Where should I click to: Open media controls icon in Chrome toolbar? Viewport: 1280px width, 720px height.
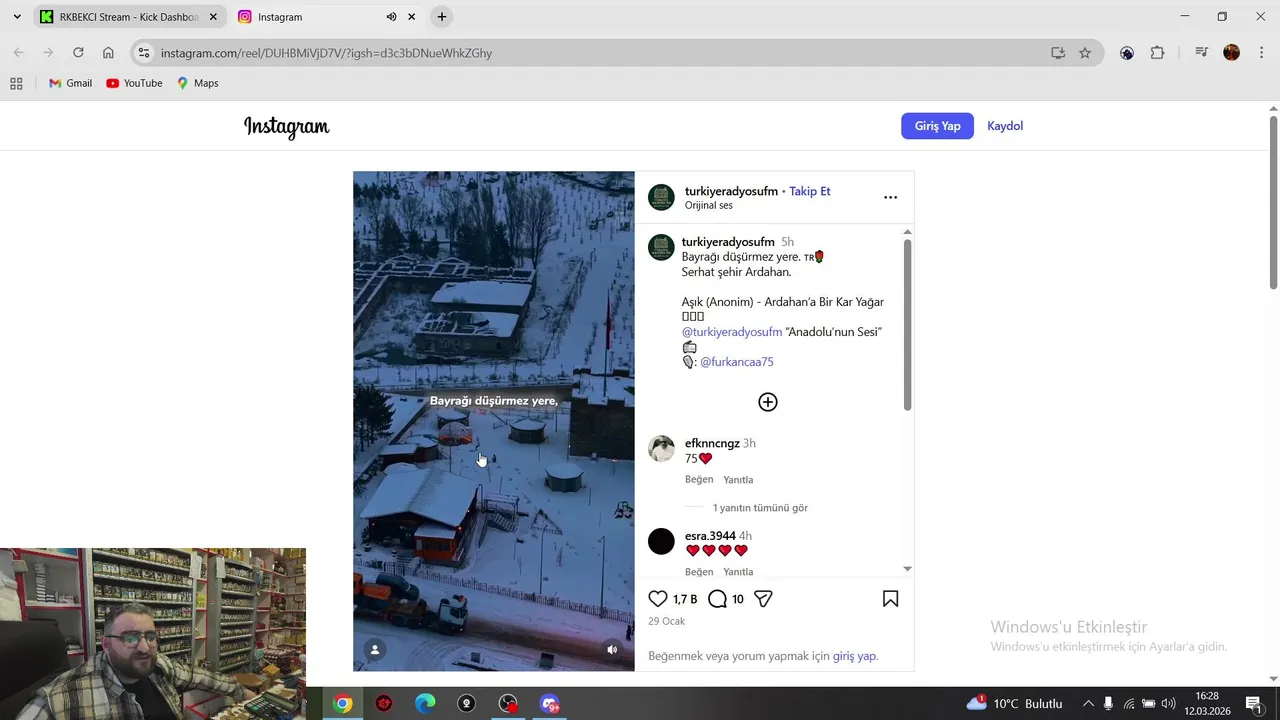coord(1201,53)
